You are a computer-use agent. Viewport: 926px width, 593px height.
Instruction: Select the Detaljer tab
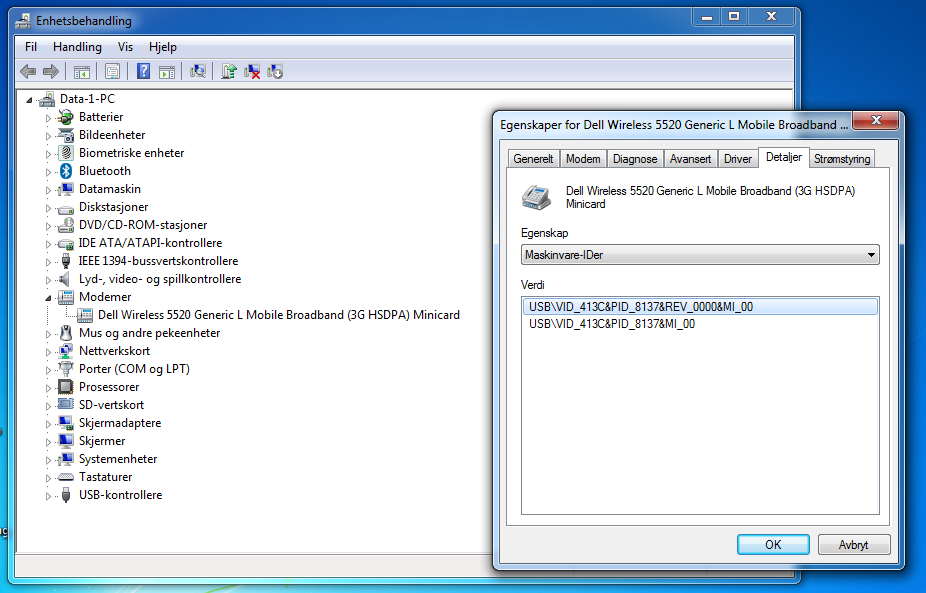[784, 157]
